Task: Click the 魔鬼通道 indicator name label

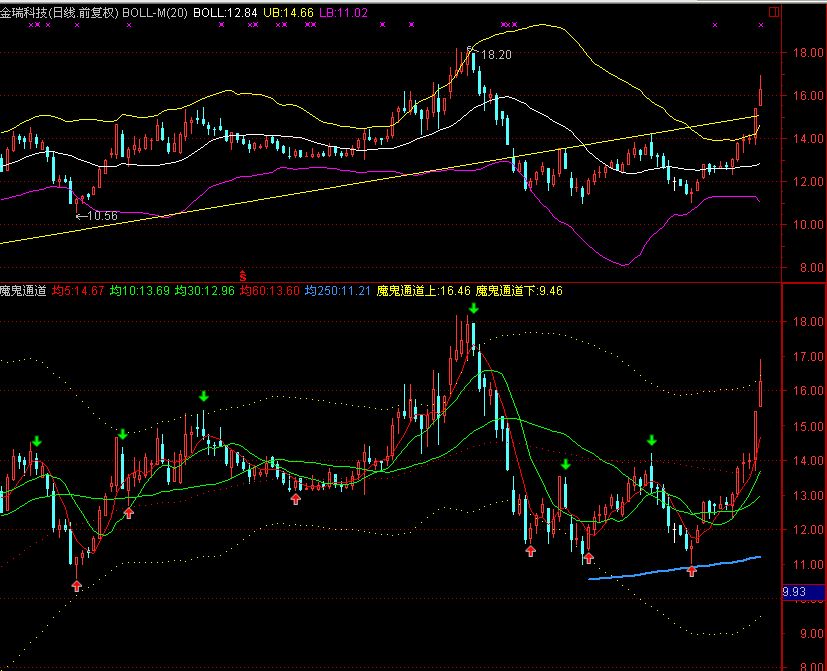Action: coord(23,291)
